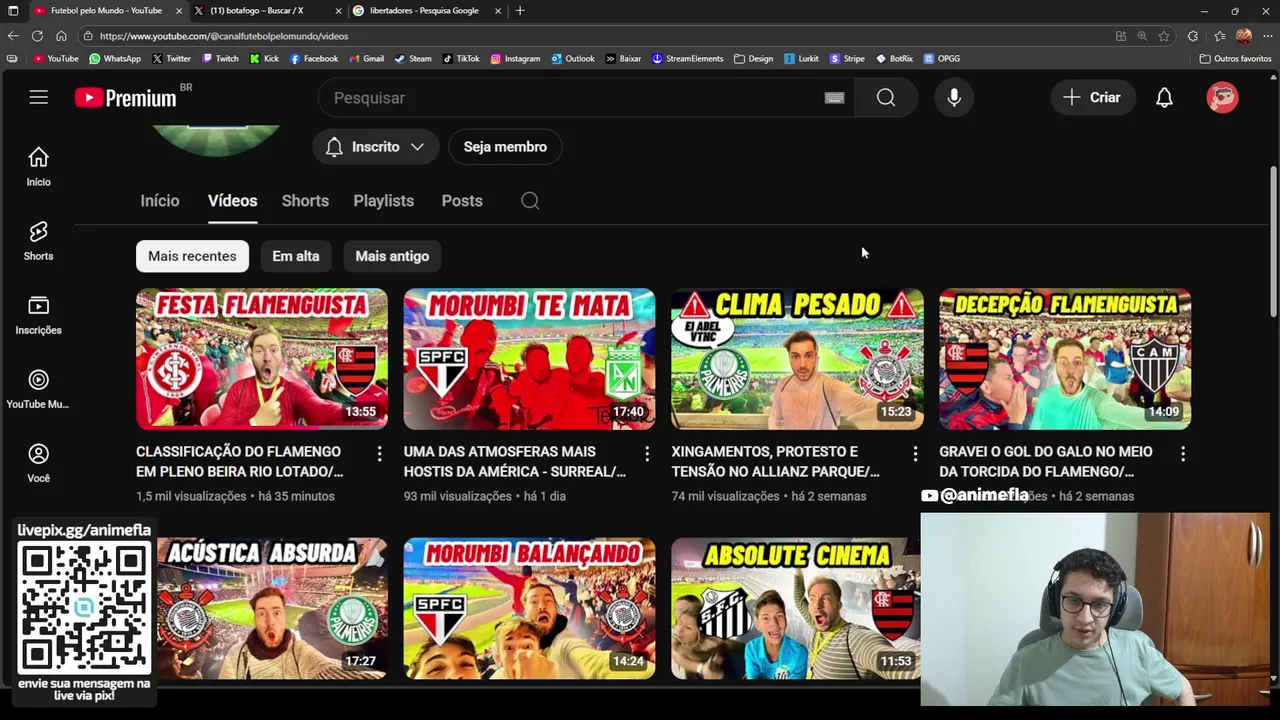Select the Em alta filter chip
The width and height of the screenshot is (1280, 720).
click(x=296, y=256)
